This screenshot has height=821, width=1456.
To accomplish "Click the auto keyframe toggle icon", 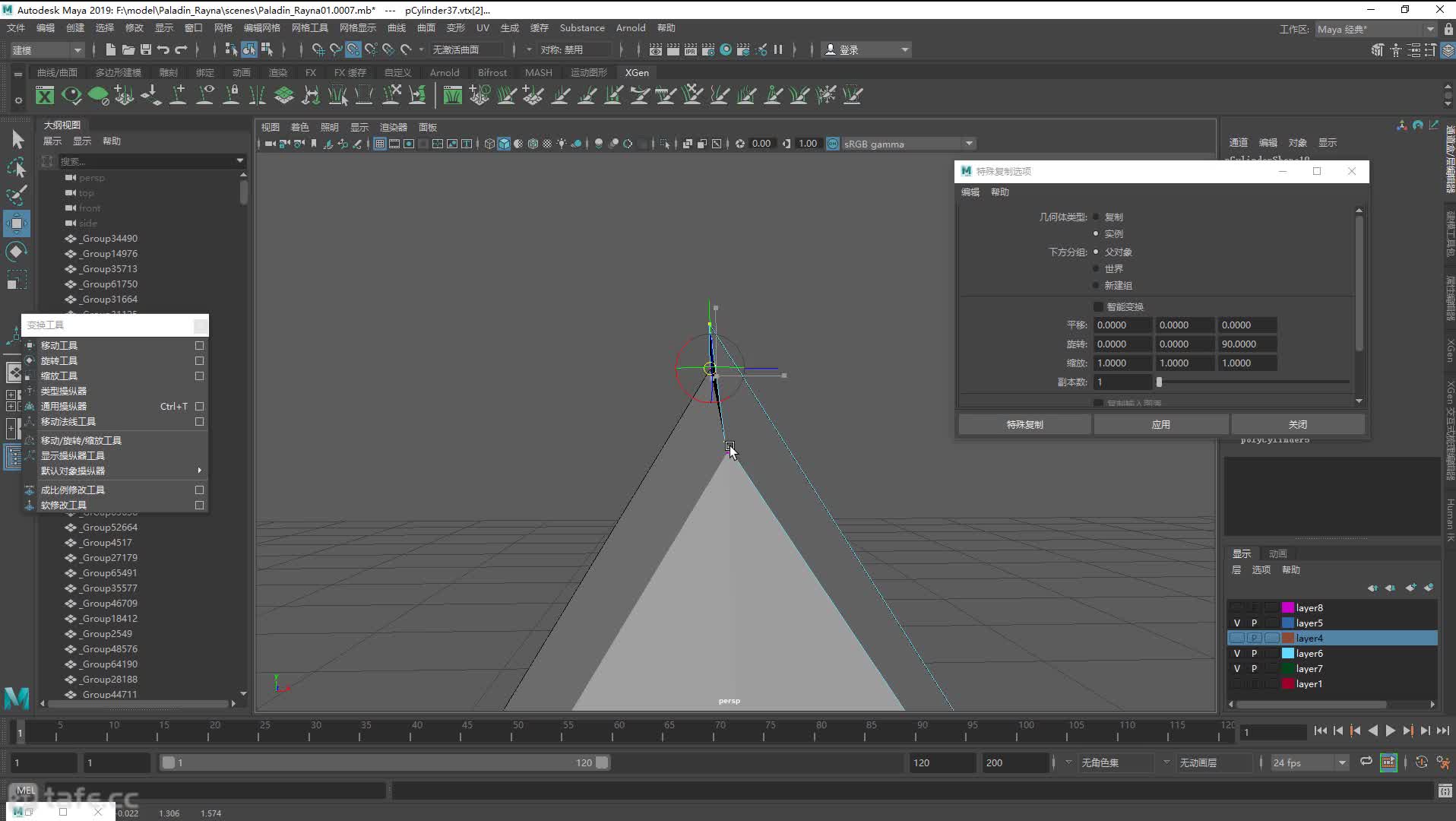I will click(x=1421, y=762).
